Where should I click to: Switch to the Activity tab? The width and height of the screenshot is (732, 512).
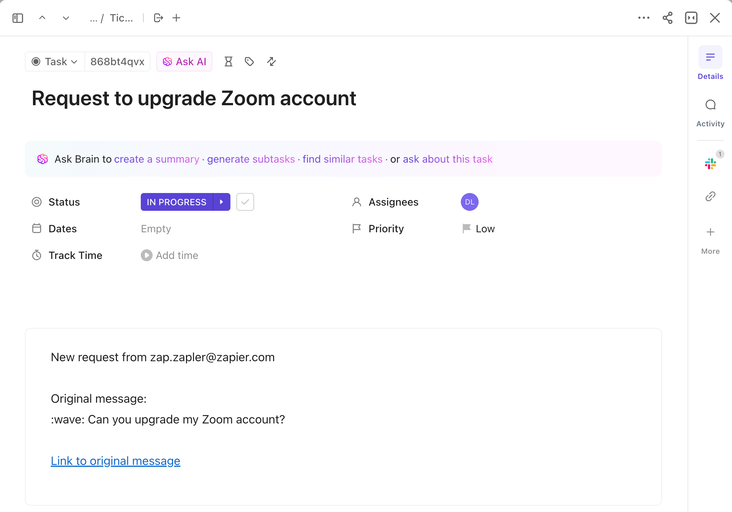pyautogui.click(x=710, y=113)
